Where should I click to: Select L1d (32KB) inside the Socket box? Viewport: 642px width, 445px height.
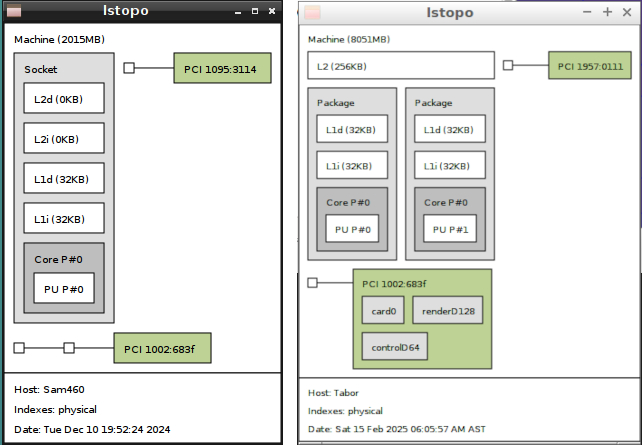pos(64,179)
